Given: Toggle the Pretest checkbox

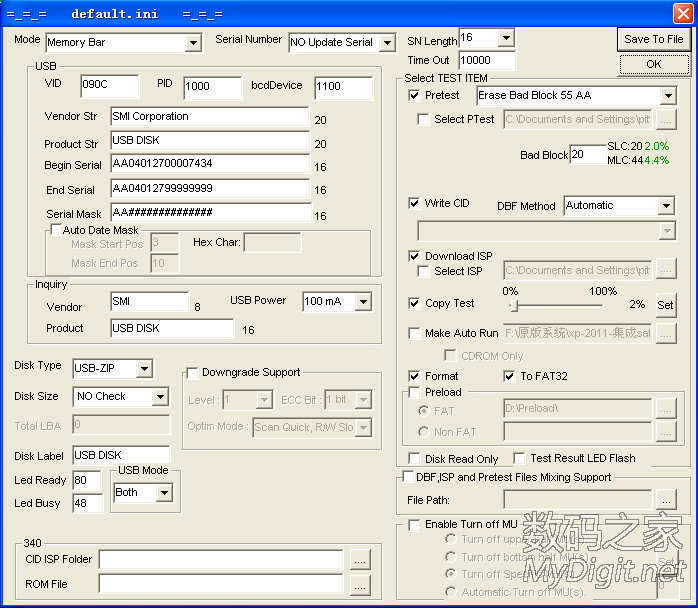Looking at the screenshot, I should (x=414, y=95).
